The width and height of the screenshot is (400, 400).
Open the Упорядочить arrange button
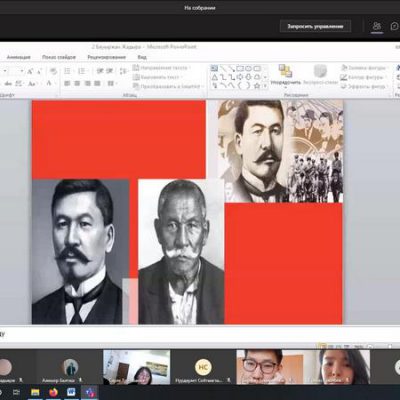[286, 76]
